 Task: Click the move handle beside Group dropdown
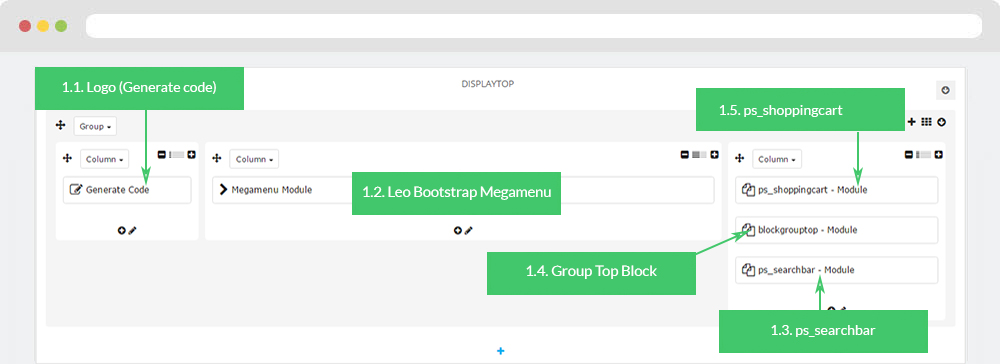click(x=61, y=126)
